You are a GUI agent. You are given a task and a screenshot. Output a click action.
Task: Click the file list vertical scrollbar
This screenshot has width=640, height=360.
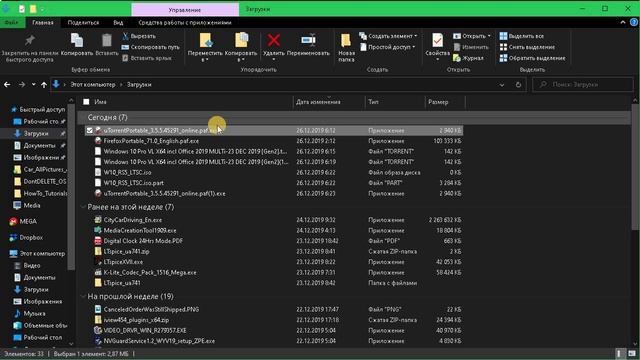635,167
